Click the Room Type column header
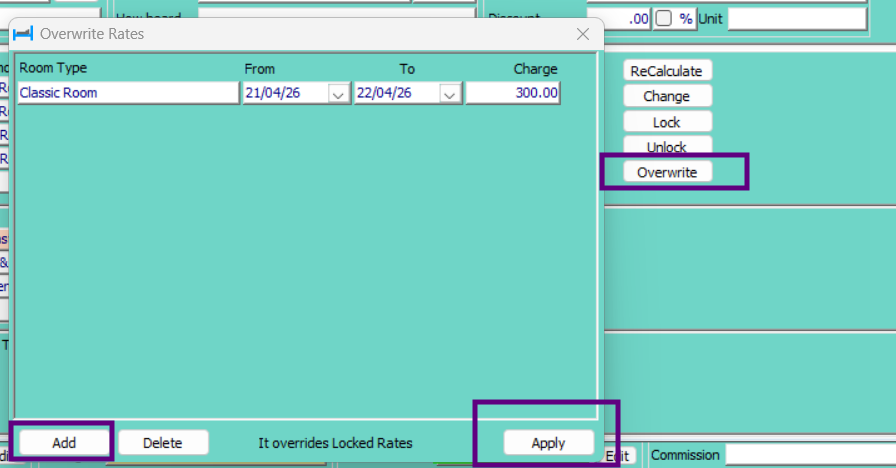This screenshot has width=896, height=468. coord(53,68)
